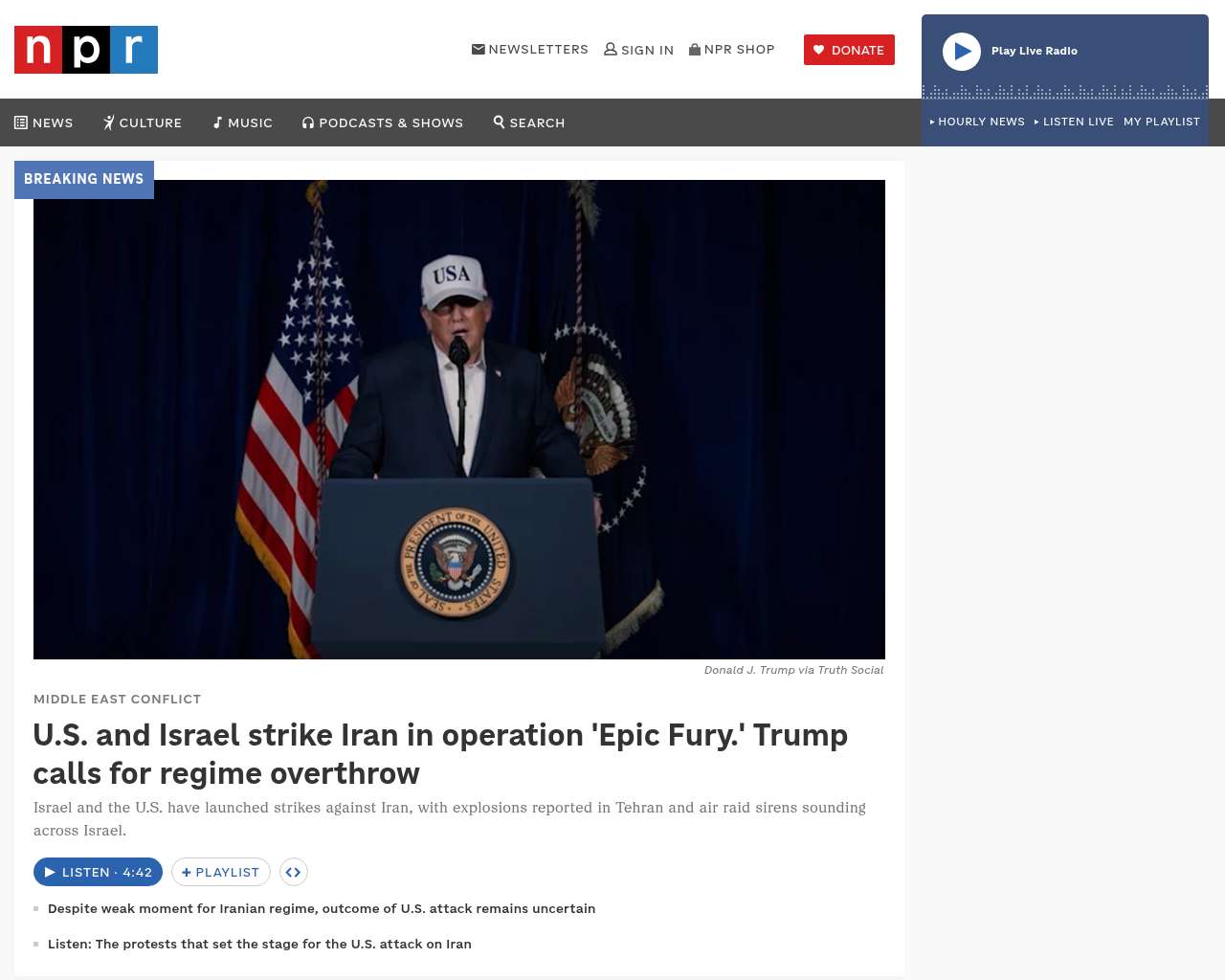Expand Hourly News in player
This screenshot has height=980, width=1225.
(977, 122)
